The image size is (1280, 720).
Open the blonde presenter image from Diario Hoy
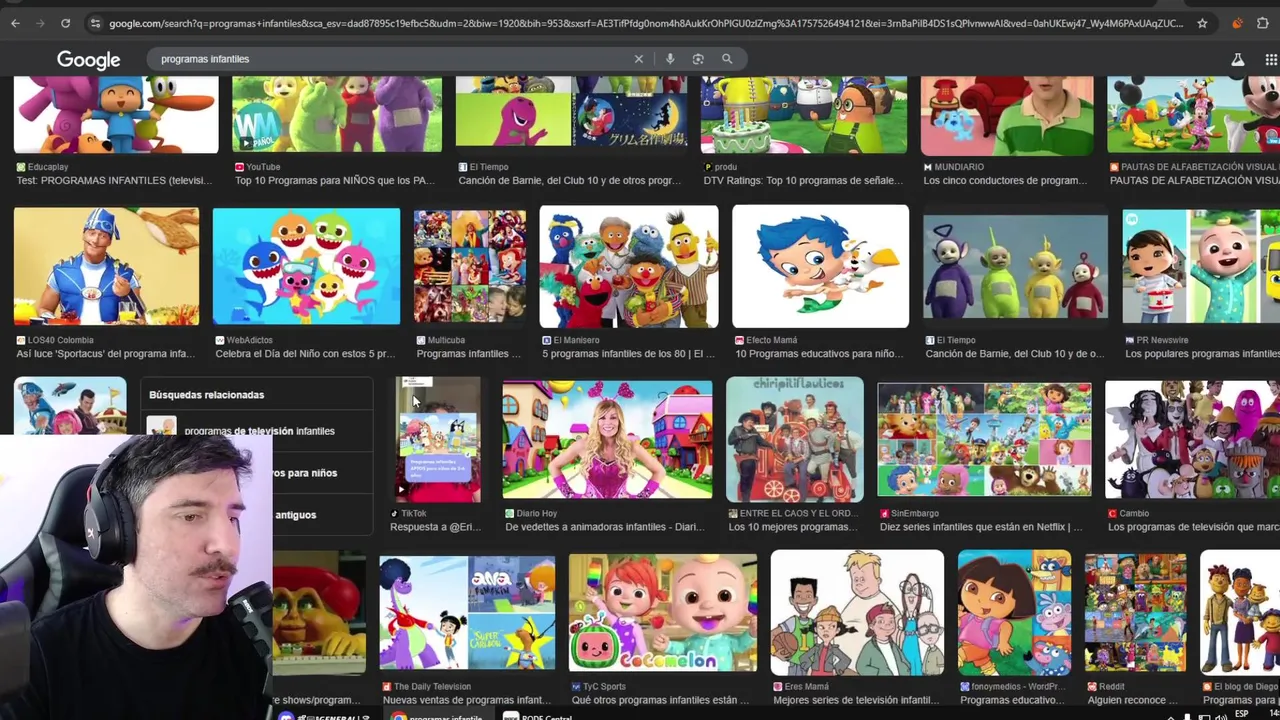click(607, 439)
